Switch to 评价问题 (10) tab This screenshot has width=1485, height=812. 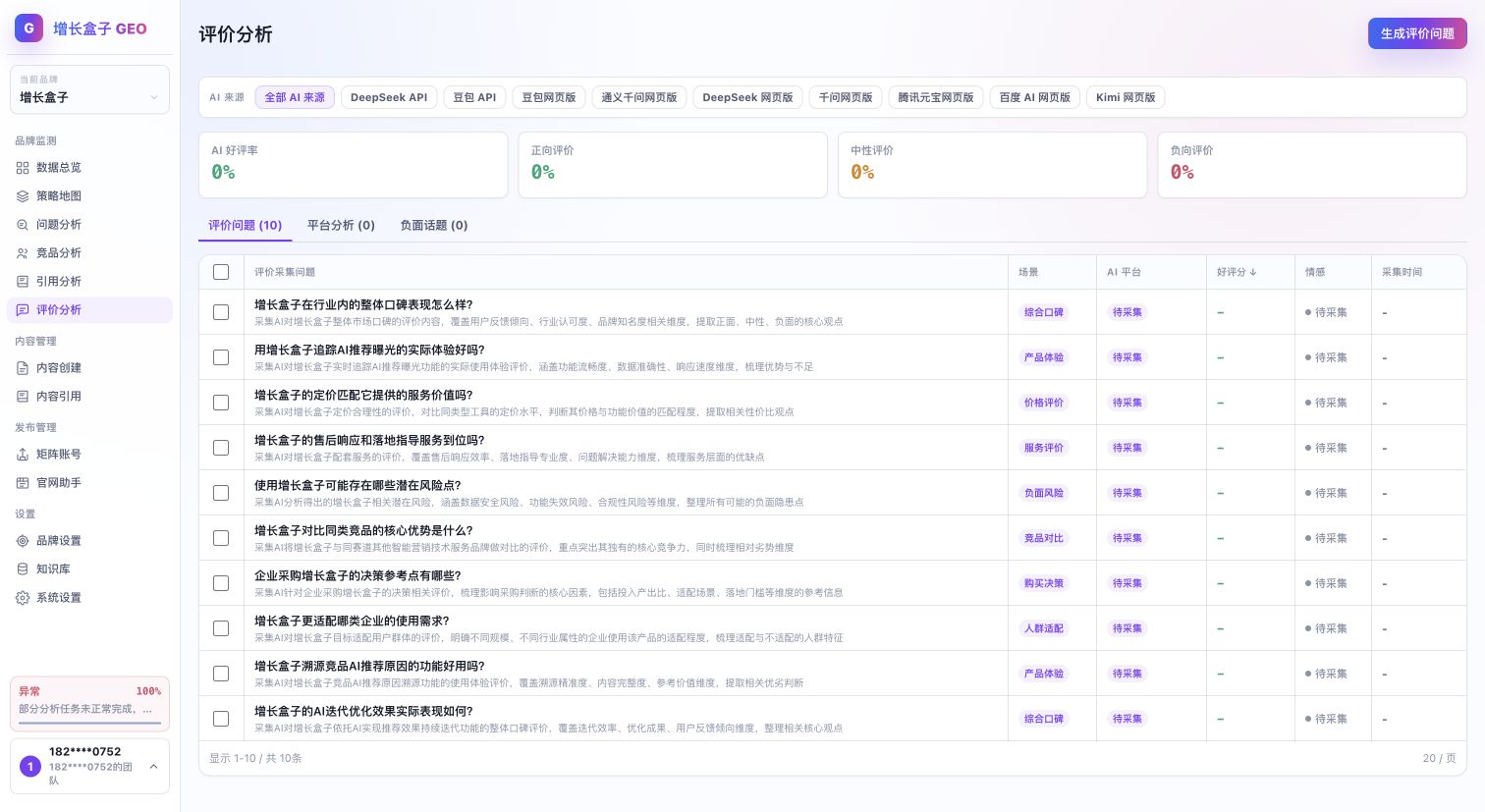click(246, 225)
